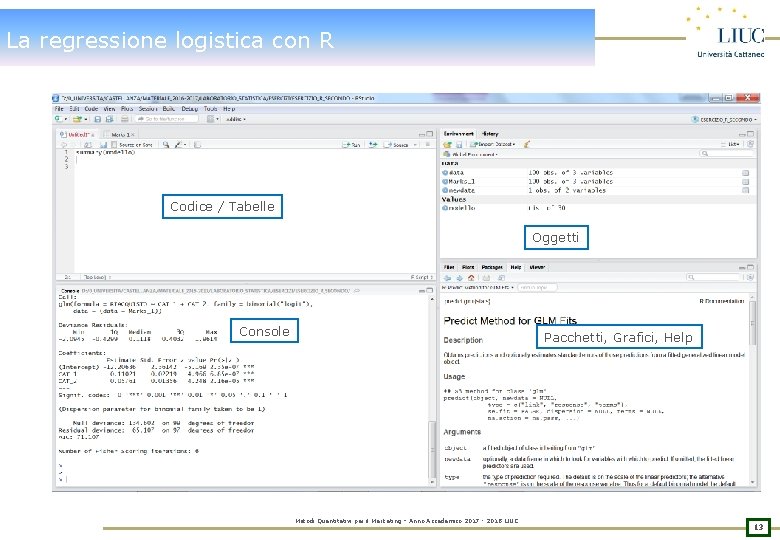Image resolution: width=780 pixels, height=540 pixels.
Task: Click the editor save icon
Action: pos(103,145)
